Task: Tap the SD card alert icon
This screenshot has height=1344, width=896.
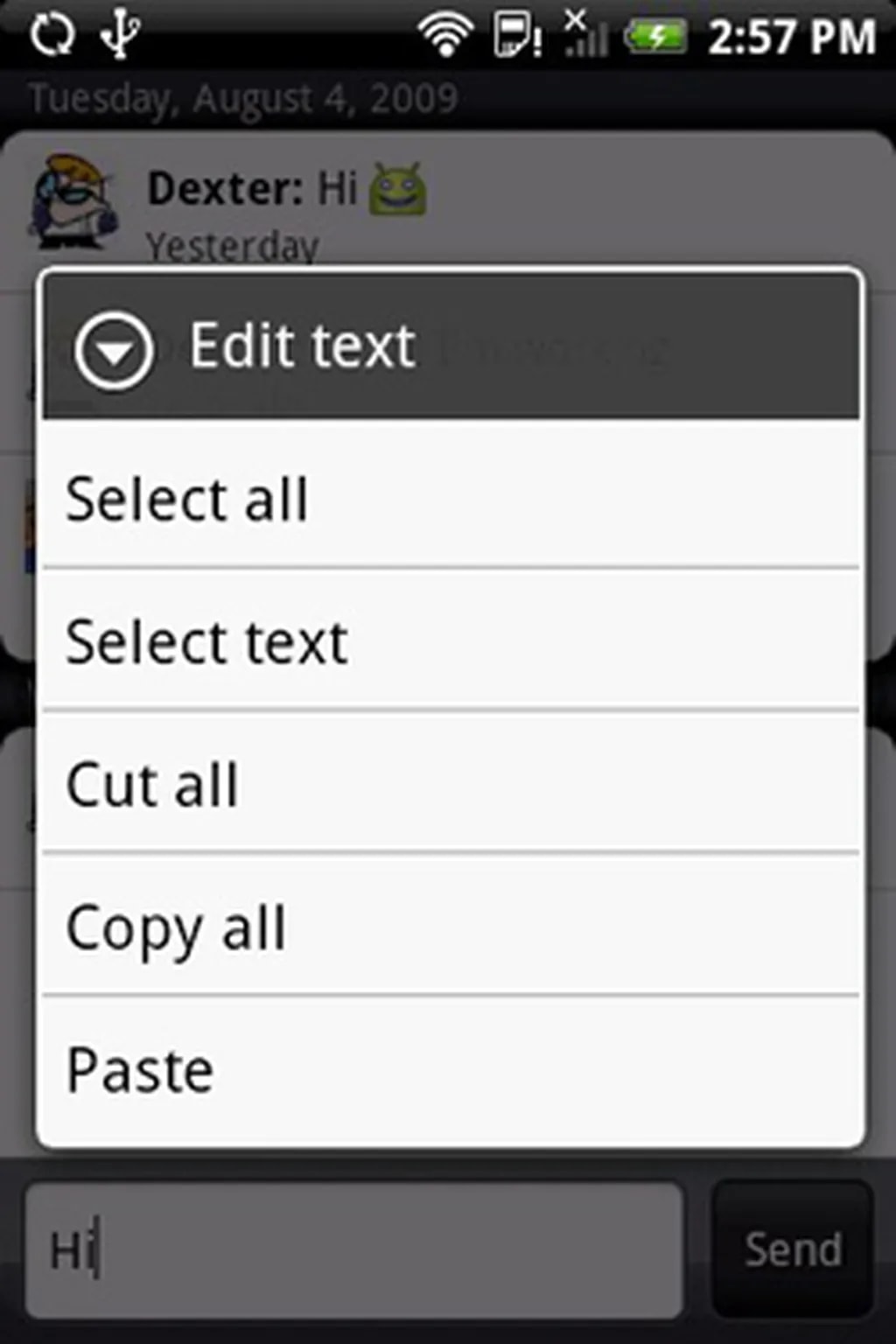Action: coord(517,36)
